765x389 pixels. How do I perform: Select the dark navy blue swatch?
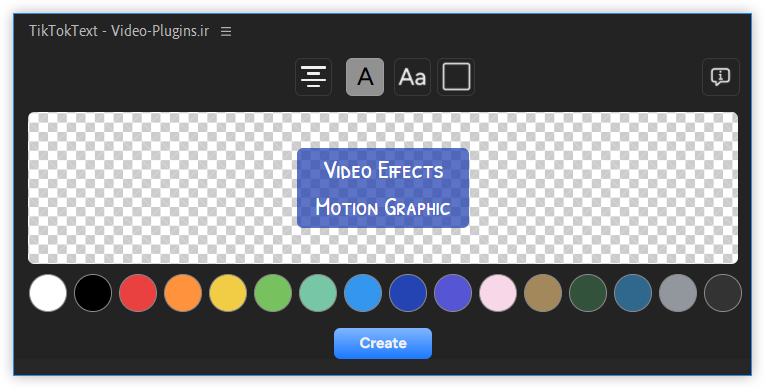click(408, 293)
